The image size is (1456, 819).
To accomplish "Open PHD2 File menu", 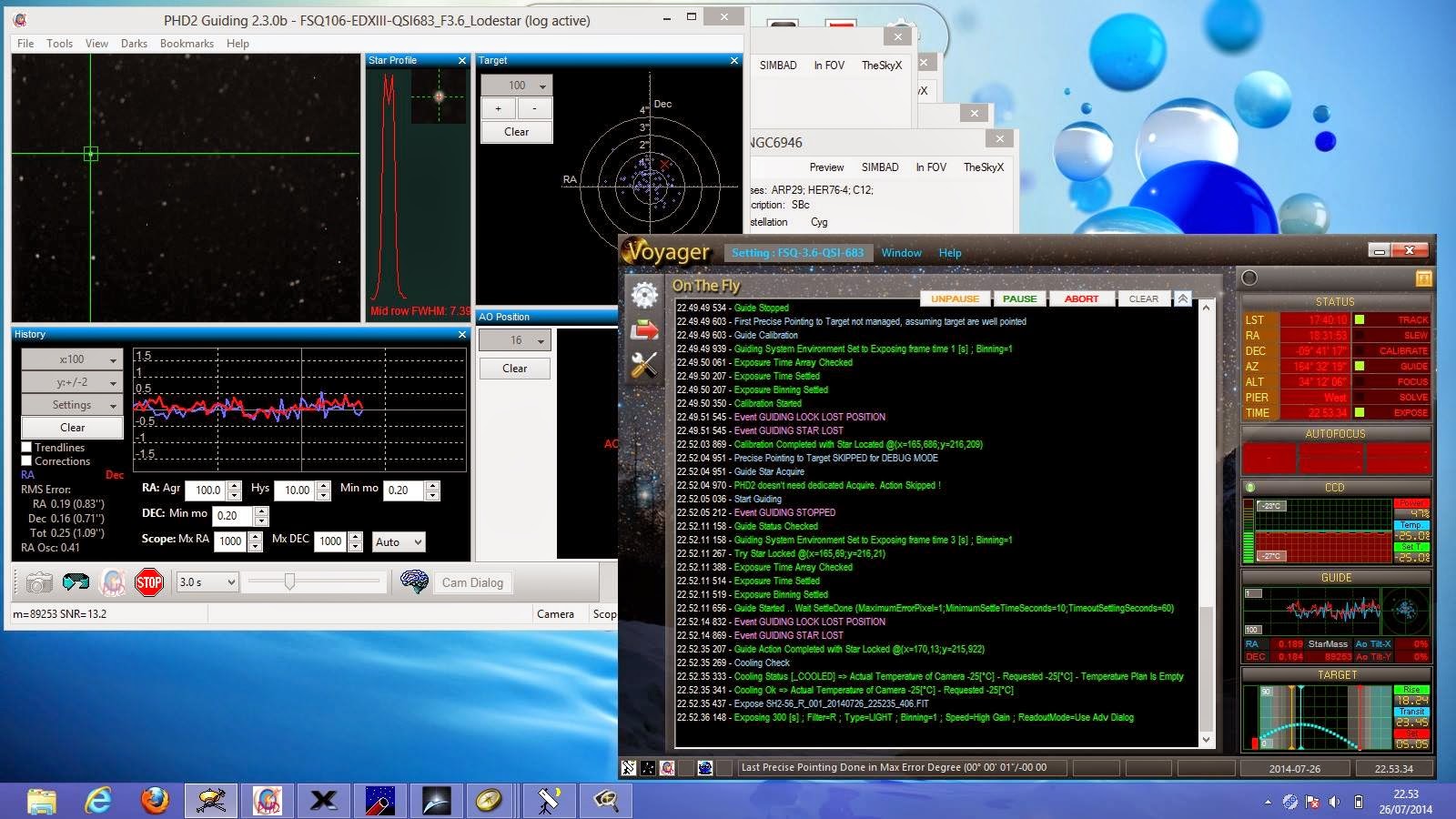I will 25,44.
